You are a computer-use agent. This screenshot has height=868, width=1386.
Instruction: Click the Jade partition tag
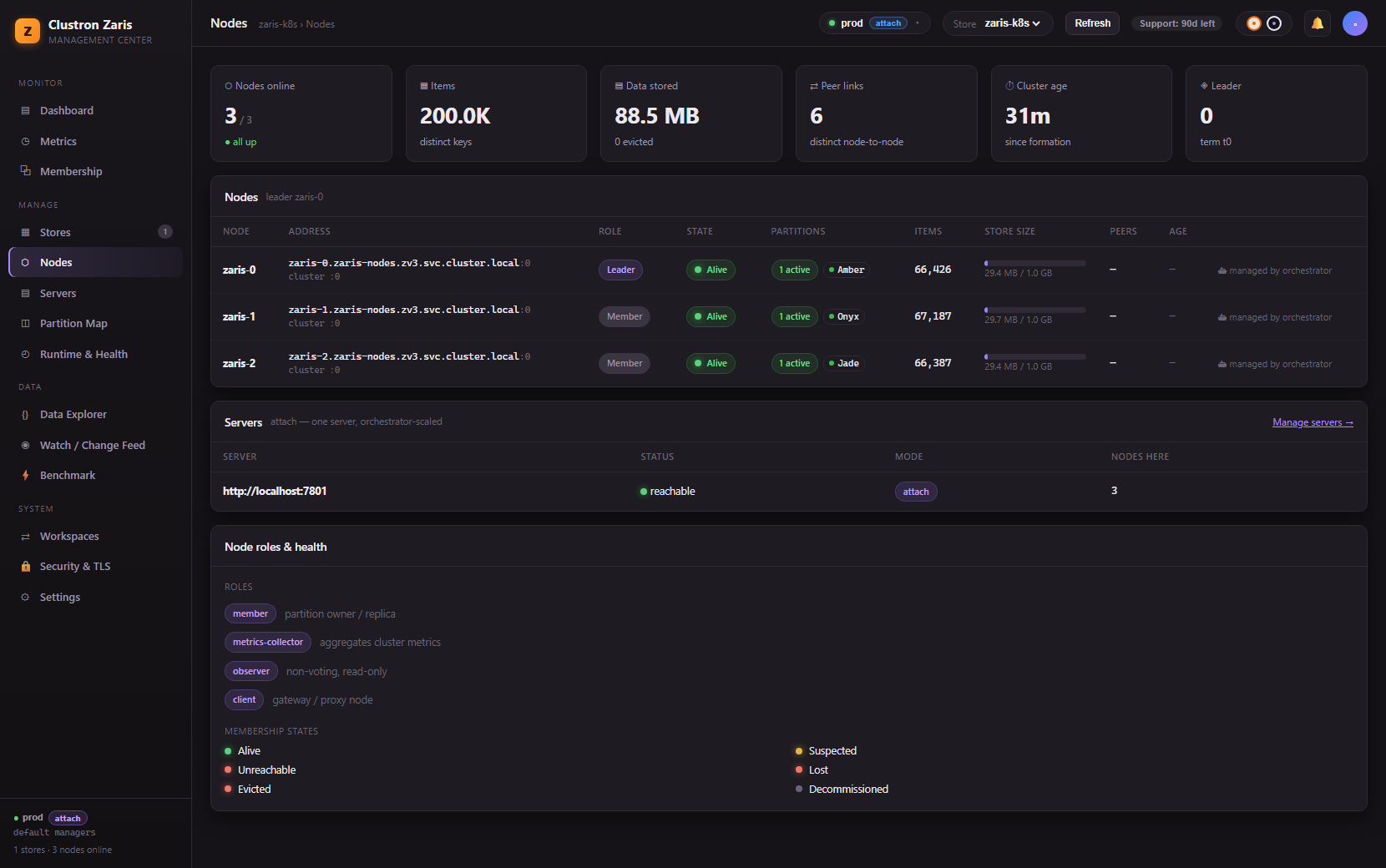click(x=844, y=364)
